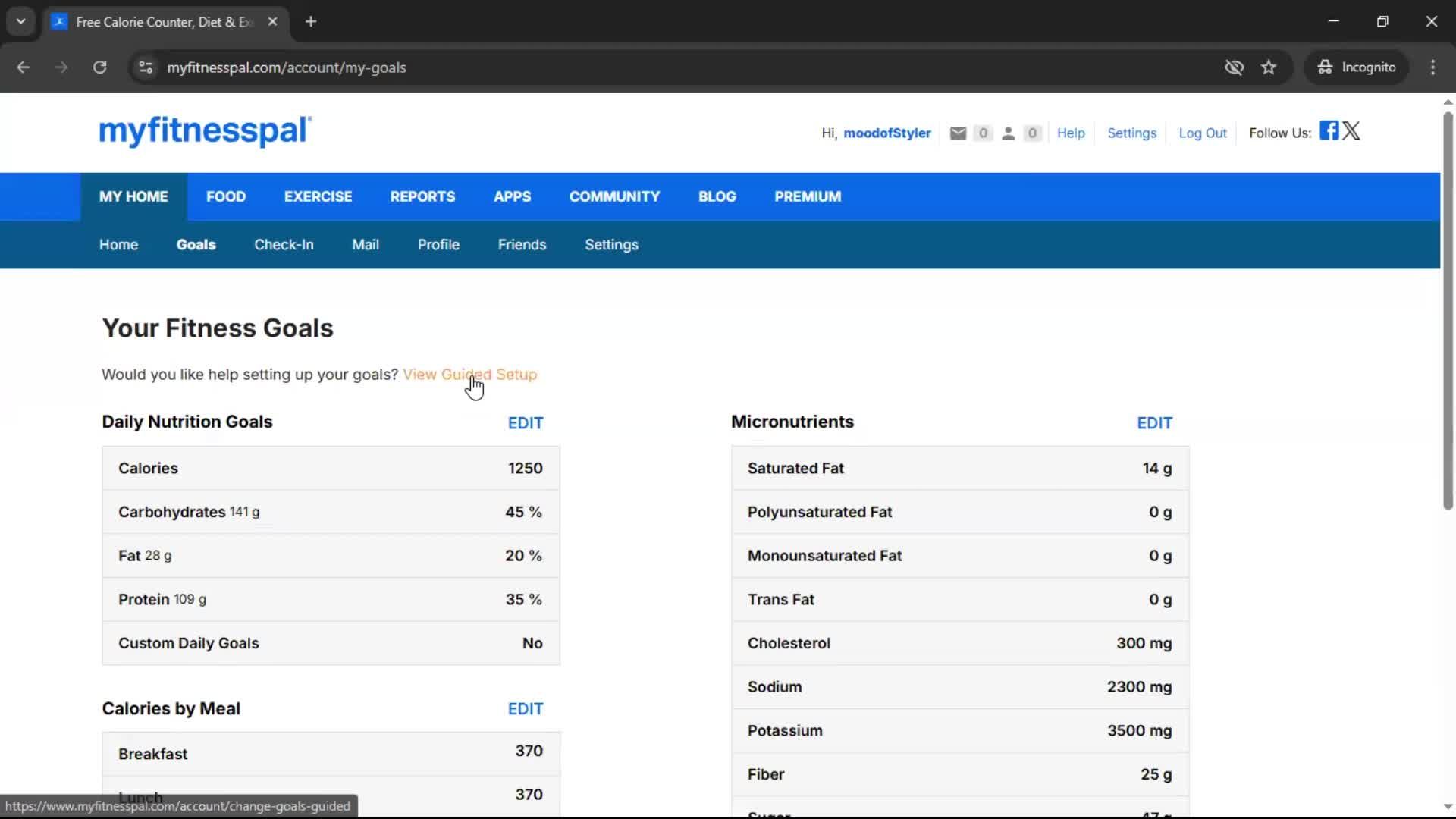Open a new browser tab
The image size is (1456, 819).
(311, 21)
